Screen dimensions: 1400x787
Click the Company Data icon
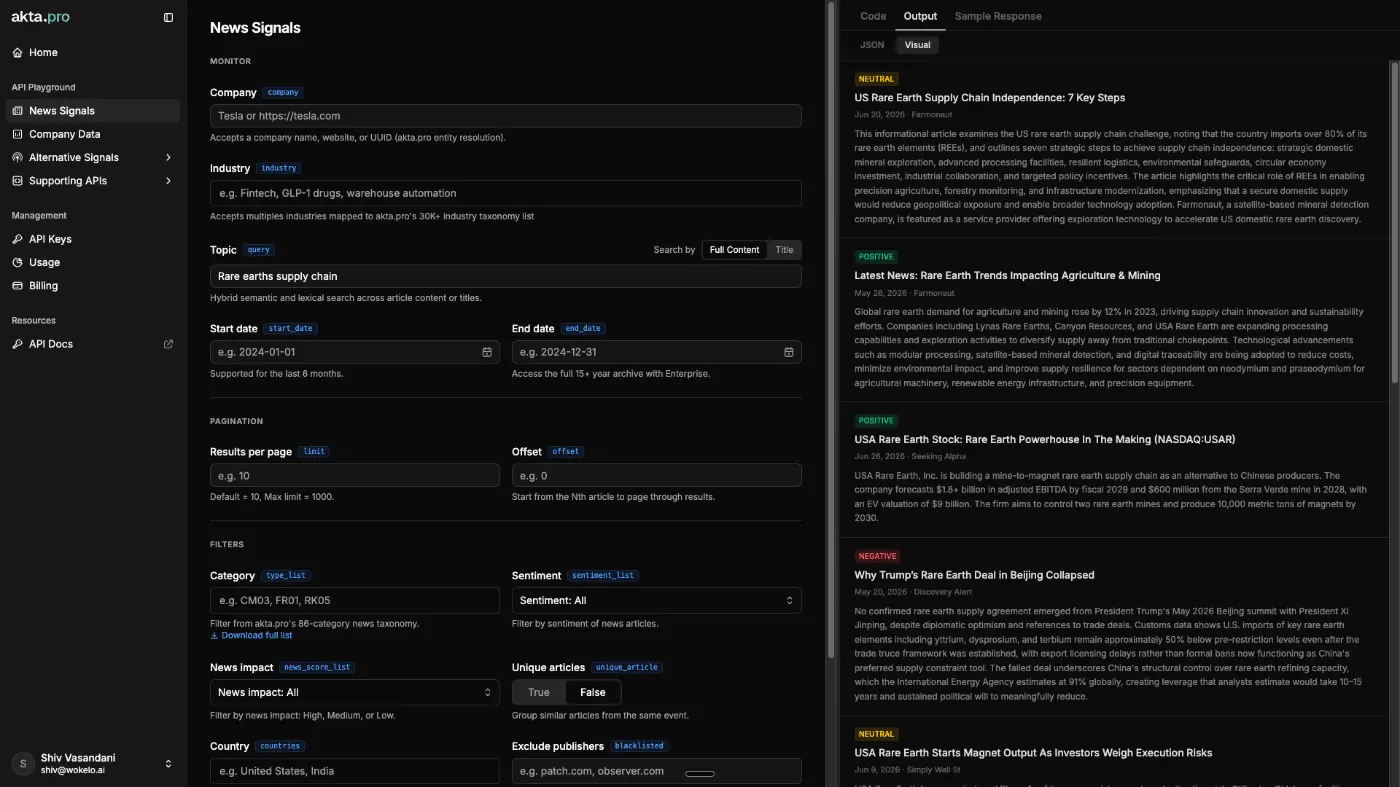click(x=17, y=134)
